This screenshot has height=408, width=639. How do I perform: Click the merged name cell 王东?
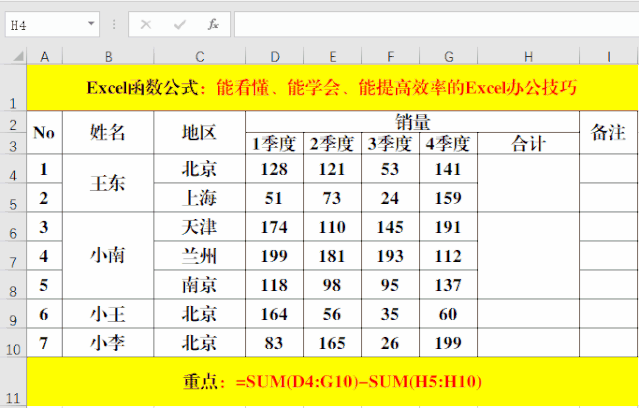(x=108, y=183)
